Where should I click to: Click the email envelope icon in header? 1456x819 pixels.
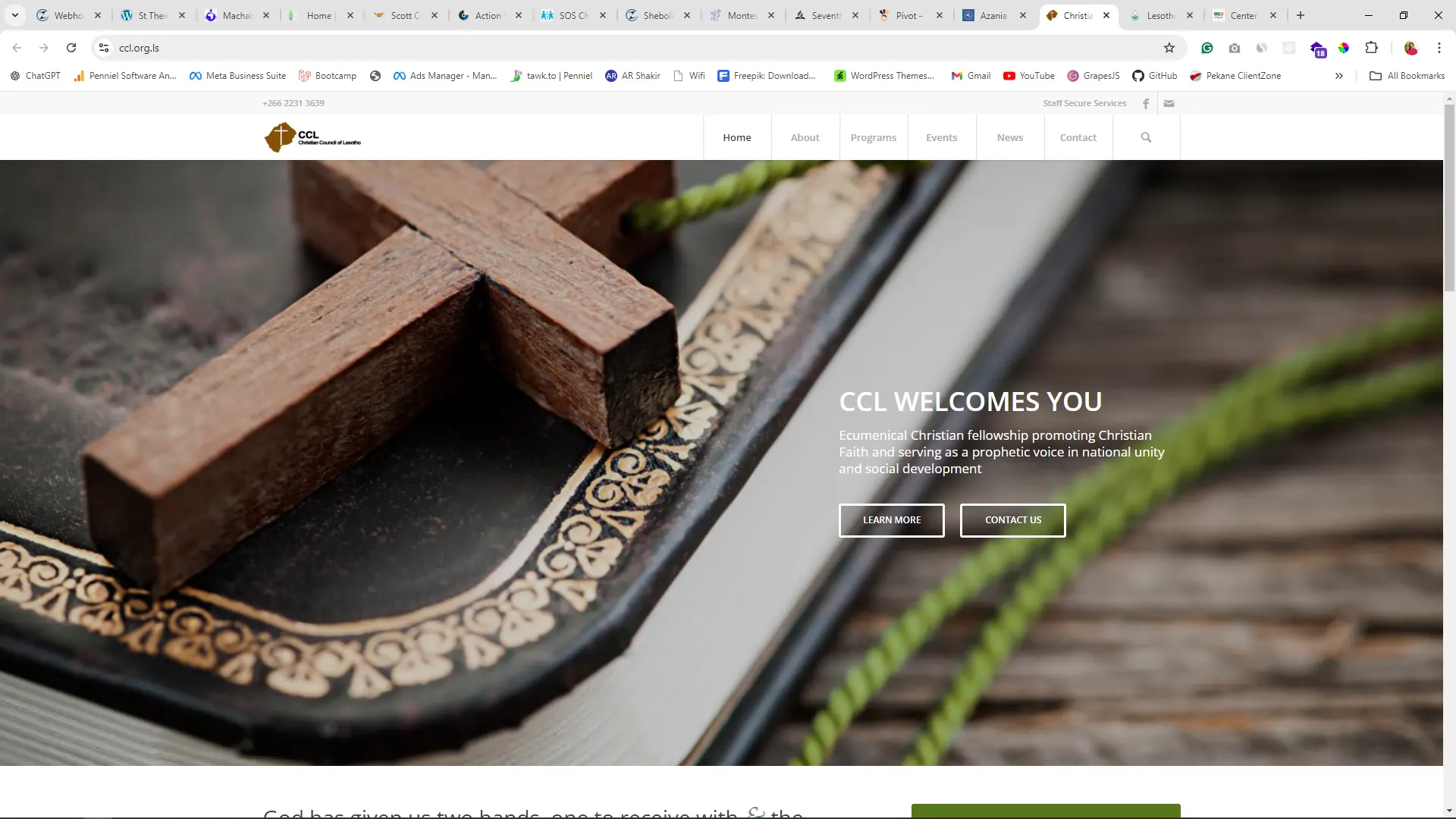coord(1169,103)
